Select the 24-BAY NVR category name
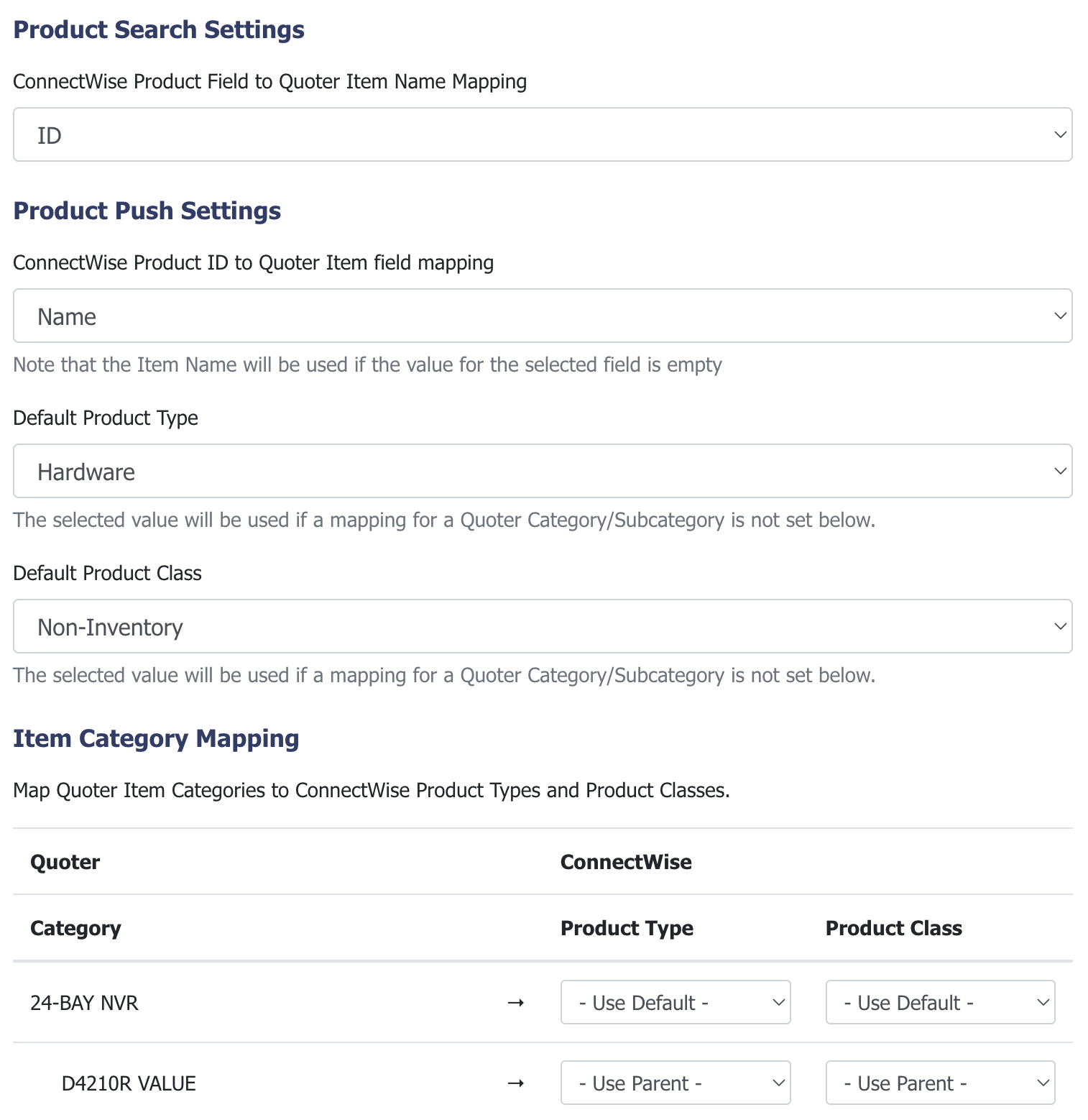The height and width of the screenshot is (1120, 1088). pos(84,1003)
